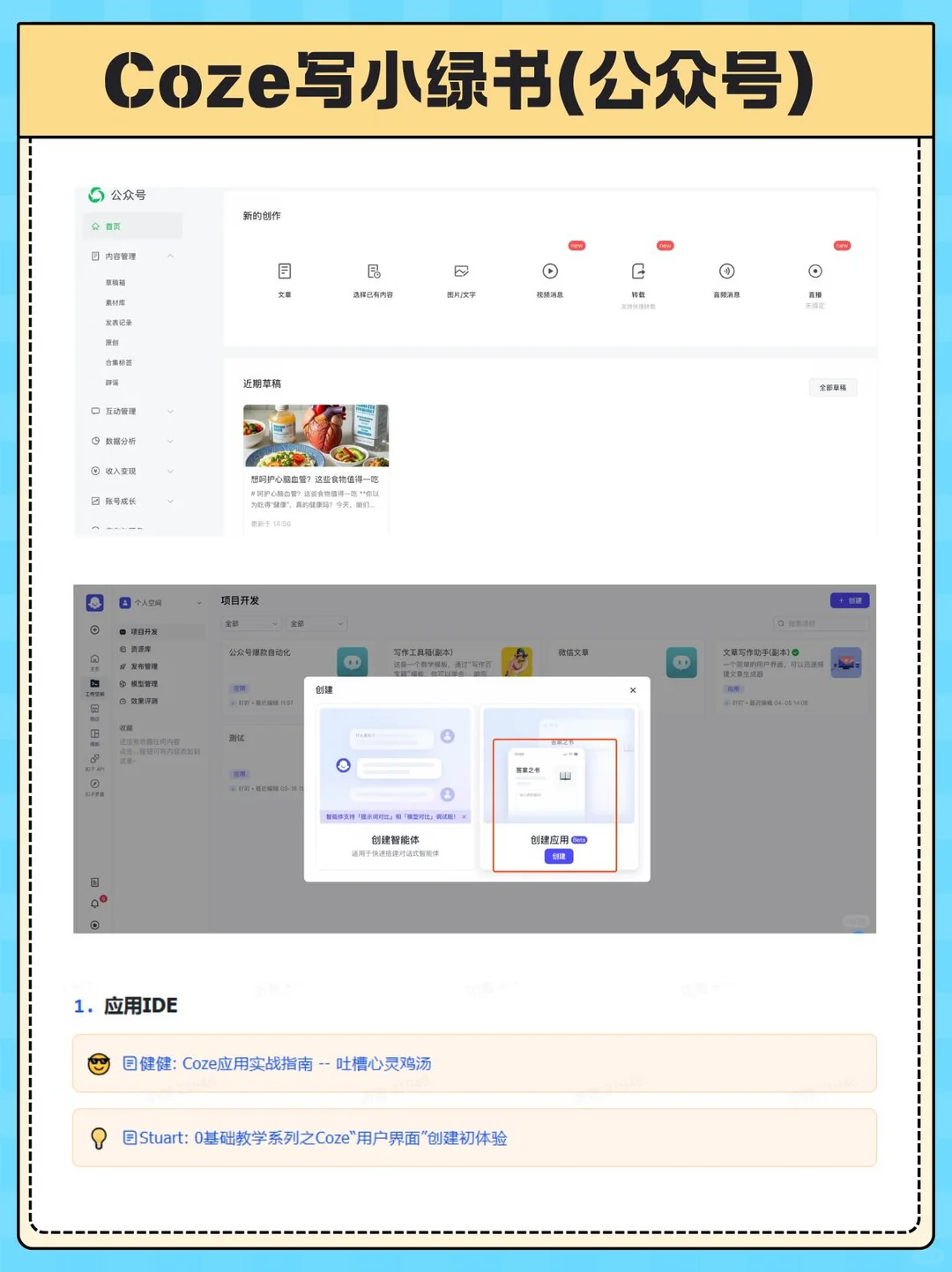Click the 音频消息 audio icon
Image resolution: width=952 pixels, height=1272 pixels.
726,271
